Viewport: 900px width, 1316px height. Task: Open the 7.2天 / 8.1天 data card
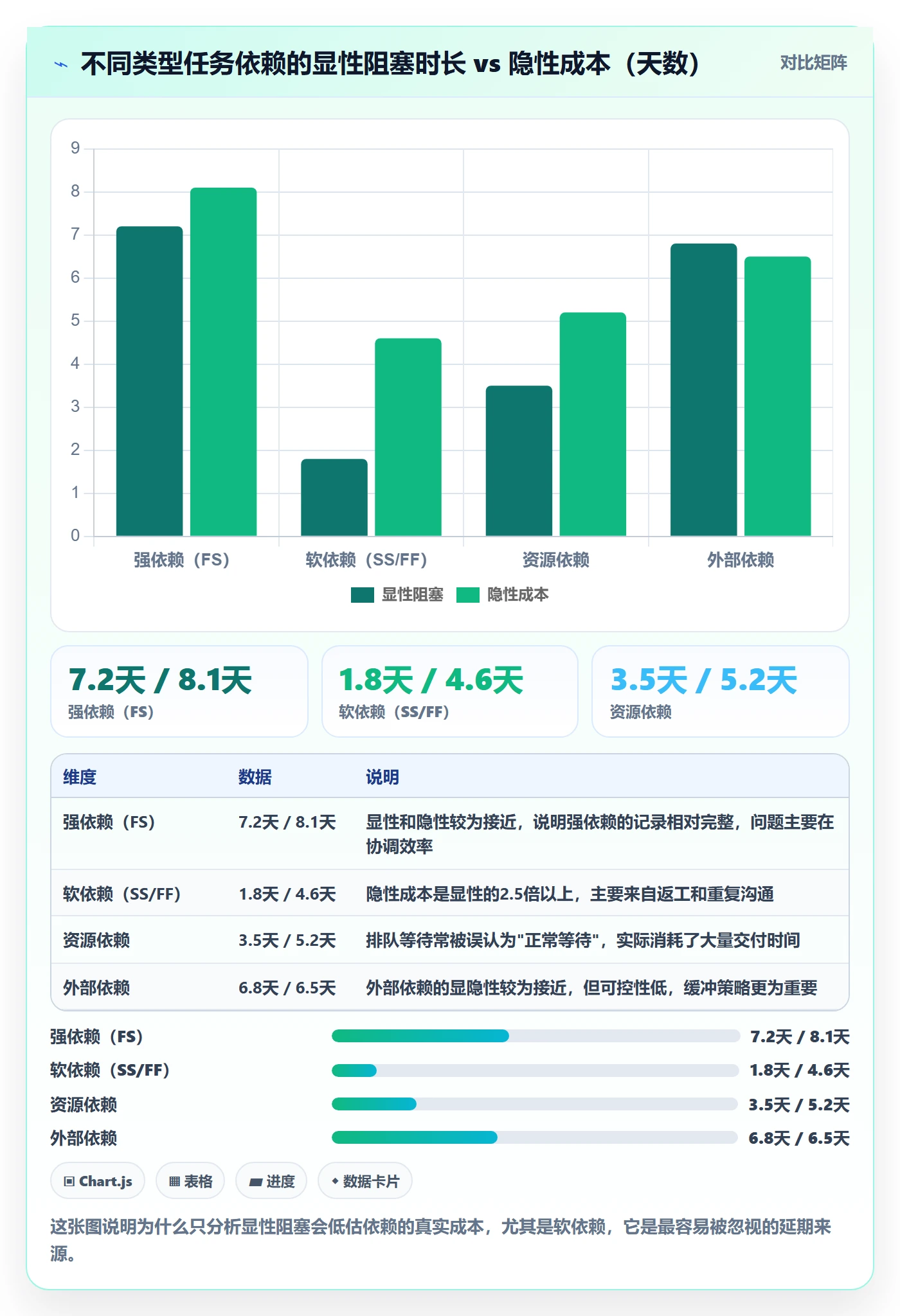179,691
